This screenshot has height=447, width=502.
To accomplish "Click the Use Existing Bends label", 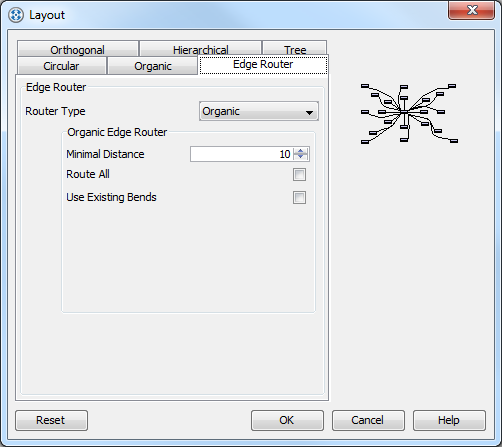I will tap(111, 197).
